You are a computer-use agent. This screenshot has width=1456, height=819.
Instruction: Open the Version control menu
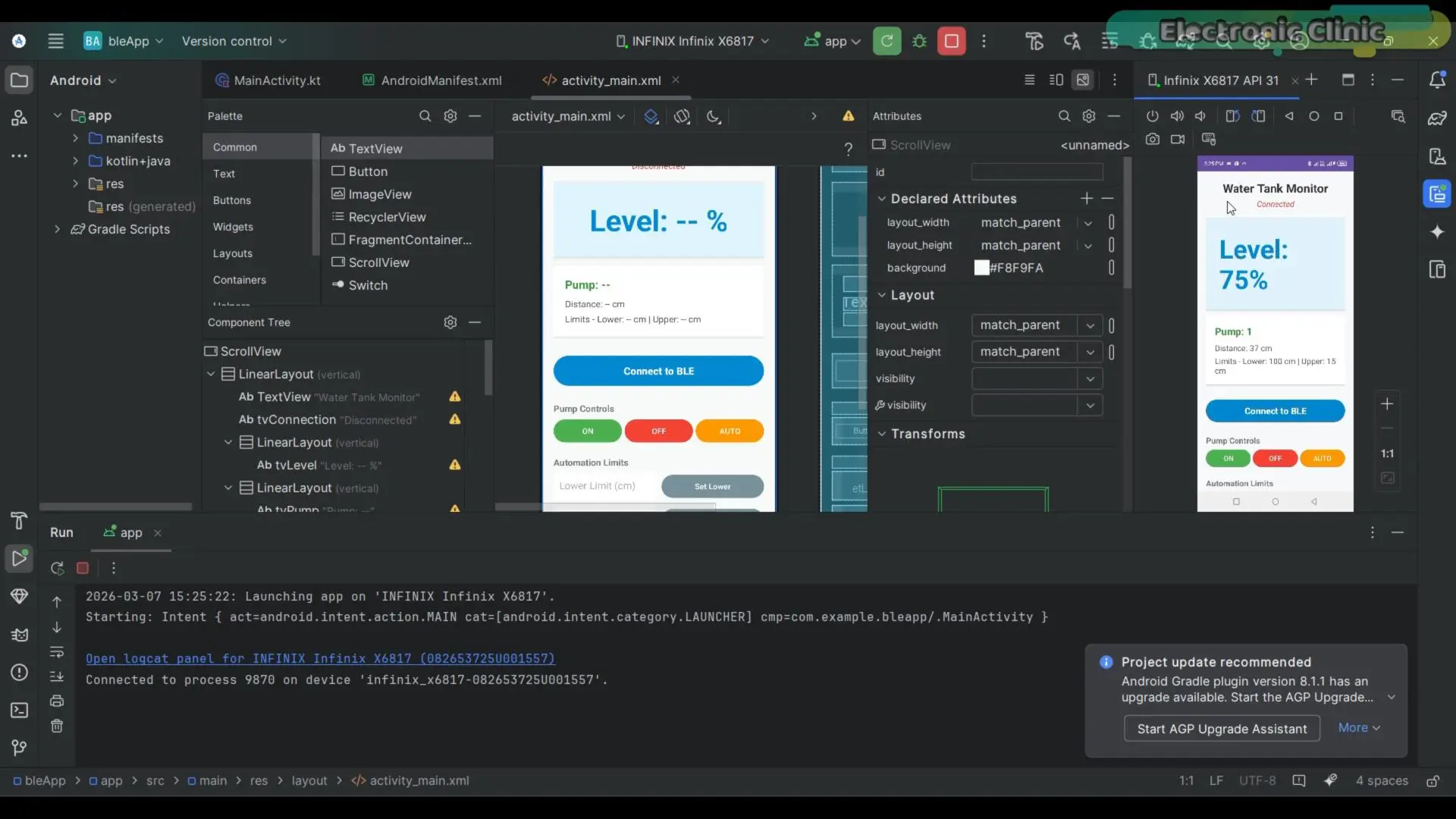[x=234, y=41]
